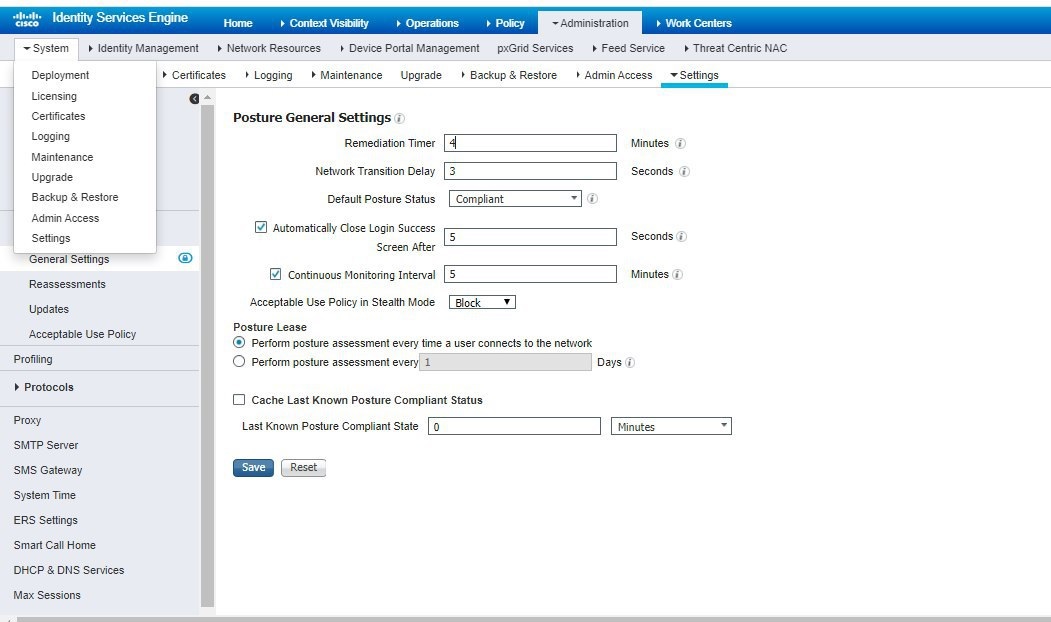The width and height of the screenshot is (1051, 622).
Task: Enable Cache Last Known Posture Compliant Status
Action: [239, 399]
